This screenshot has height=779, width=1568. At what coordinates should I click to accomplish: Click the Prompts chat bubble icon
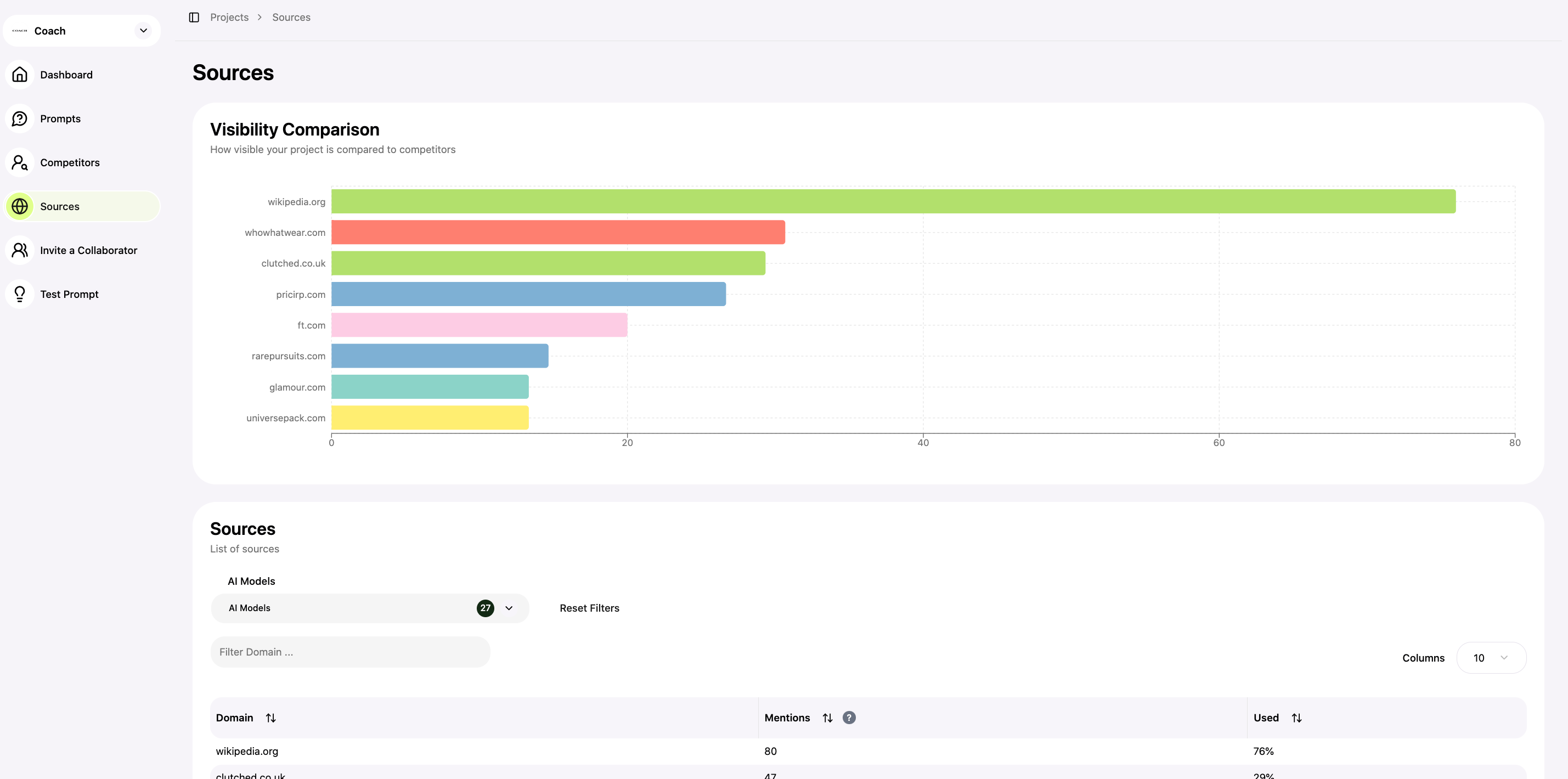[x=20, y=118]
